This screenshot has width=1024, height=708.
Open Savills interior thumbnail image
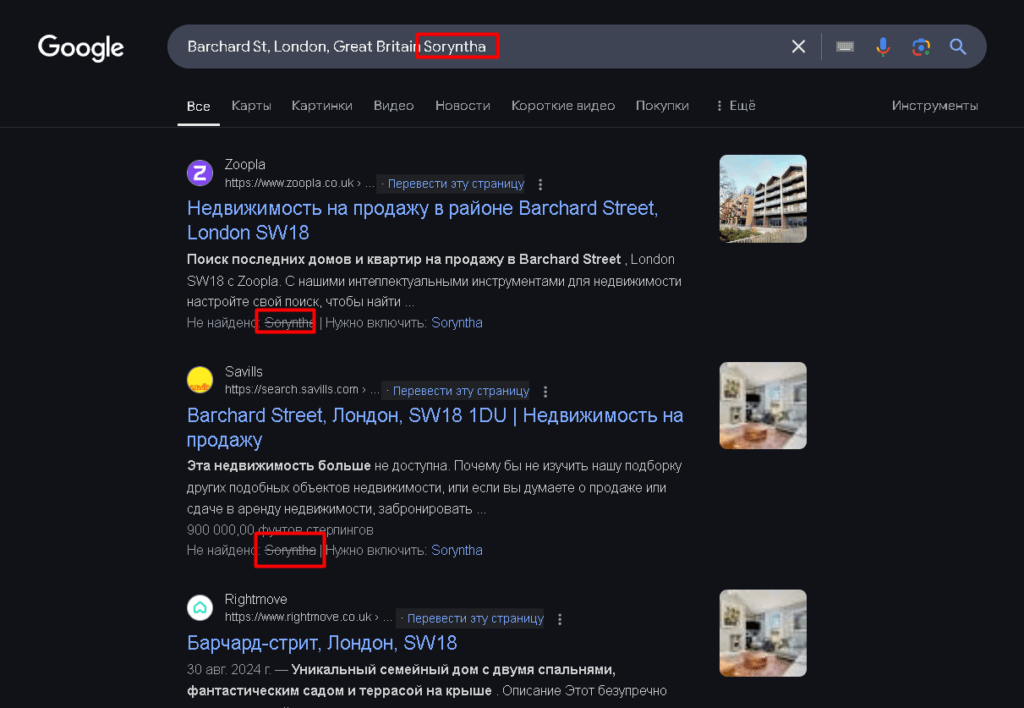[x=763, y=406]
